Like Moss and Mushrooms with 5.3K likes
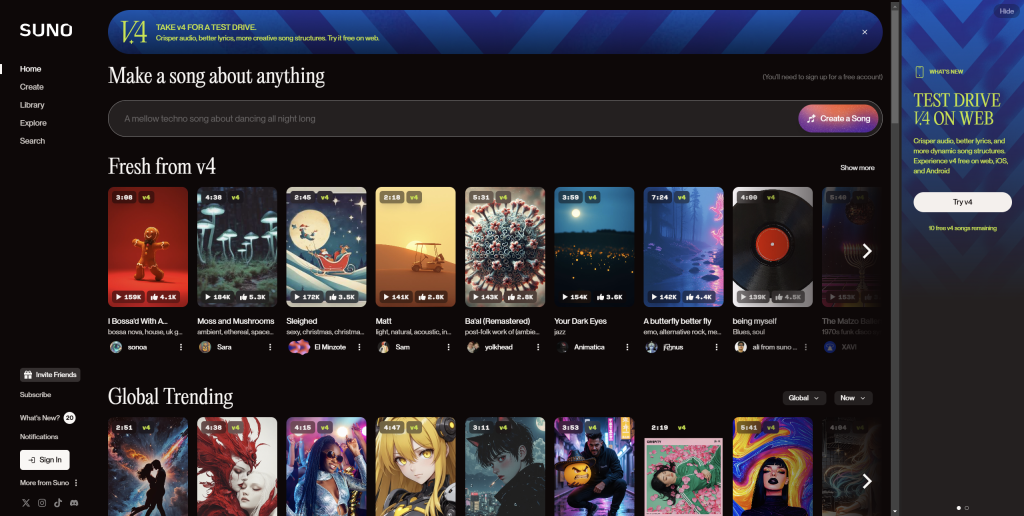Screen dimensions: 1024x516 click(253, 297)
